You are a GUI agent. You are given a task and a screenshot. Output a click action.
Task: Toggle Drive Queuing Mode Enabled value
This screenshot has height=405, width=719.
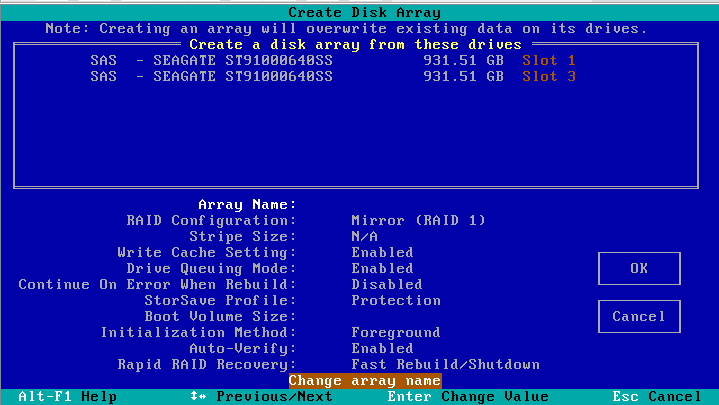click(382, 268)
